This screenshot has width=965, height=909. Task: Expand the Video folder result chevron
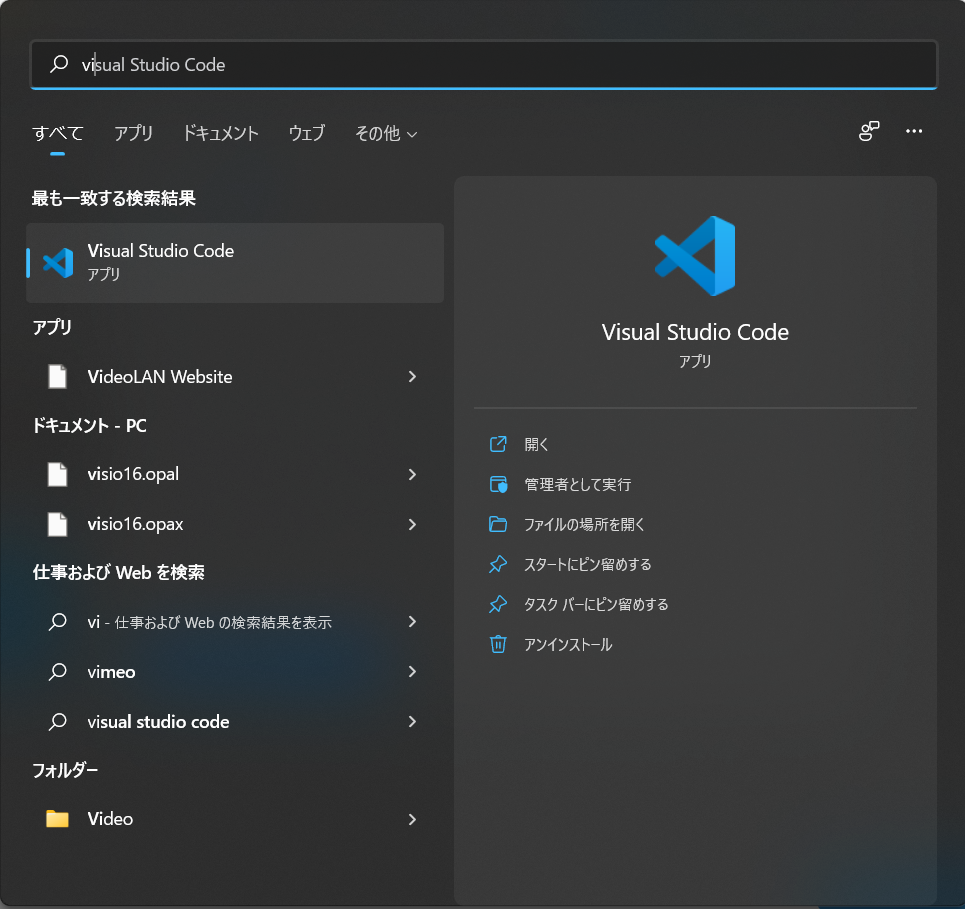(412, 819)
